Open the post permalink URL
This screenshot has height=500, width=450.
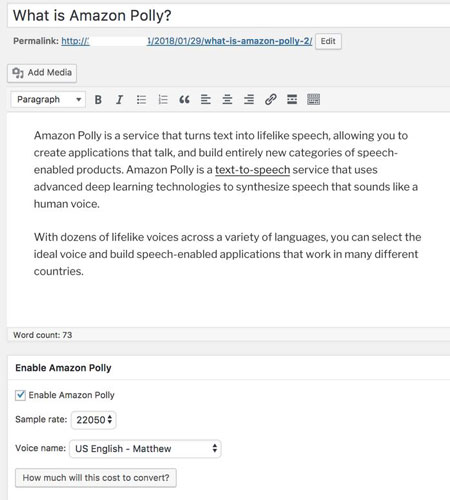pyautogui.click(x=187, y=41)
